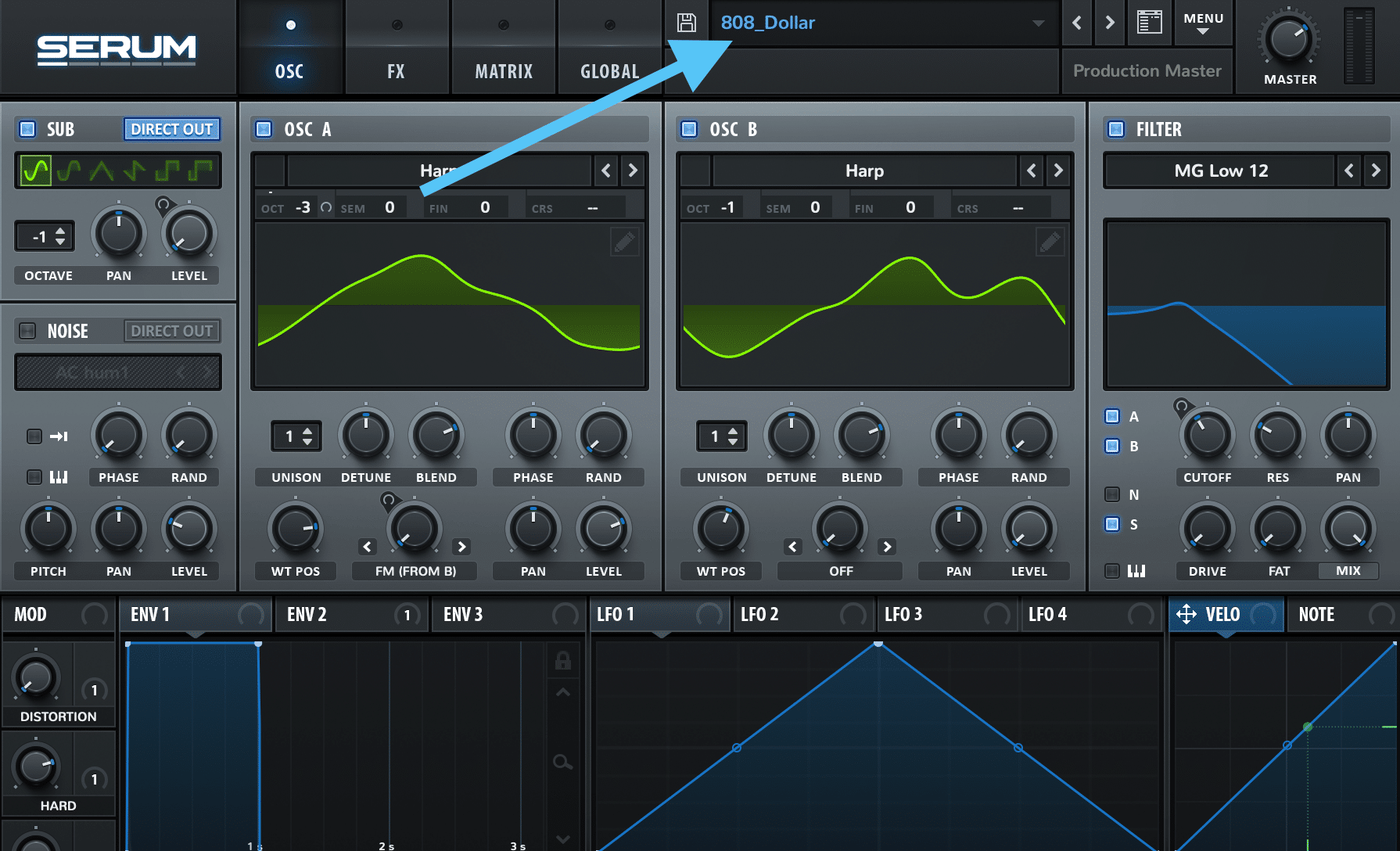The image size is (1400, 851).
Task: Toggle the OSC B power switch
Action: tap(689, 129)
